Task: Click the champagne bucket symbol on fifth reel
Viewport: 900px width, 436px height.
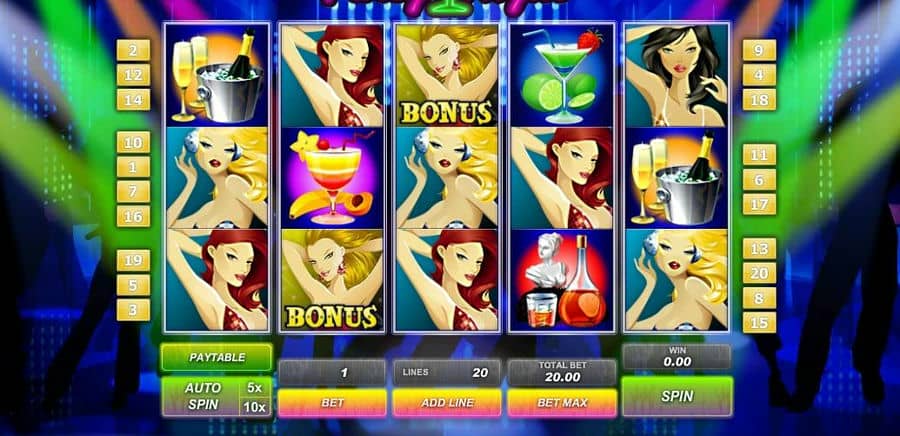Action: (677, 178)
